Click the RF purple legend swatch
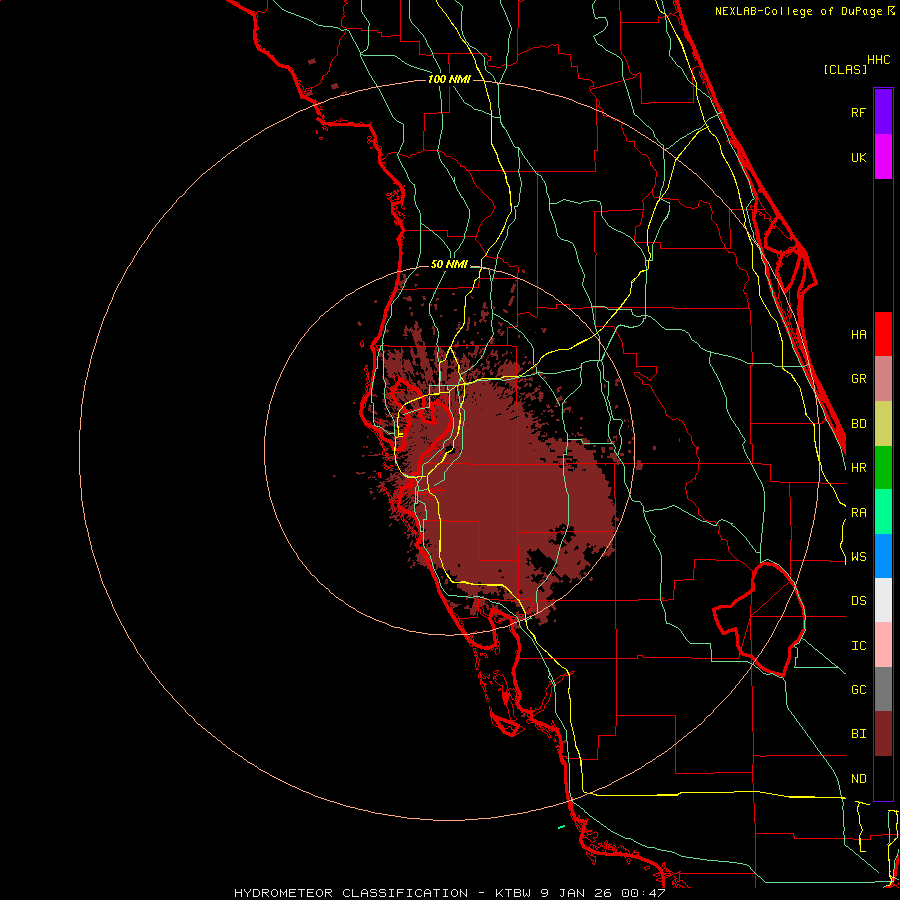The width and height of the screenshot is (900, 900). [883, 112]
